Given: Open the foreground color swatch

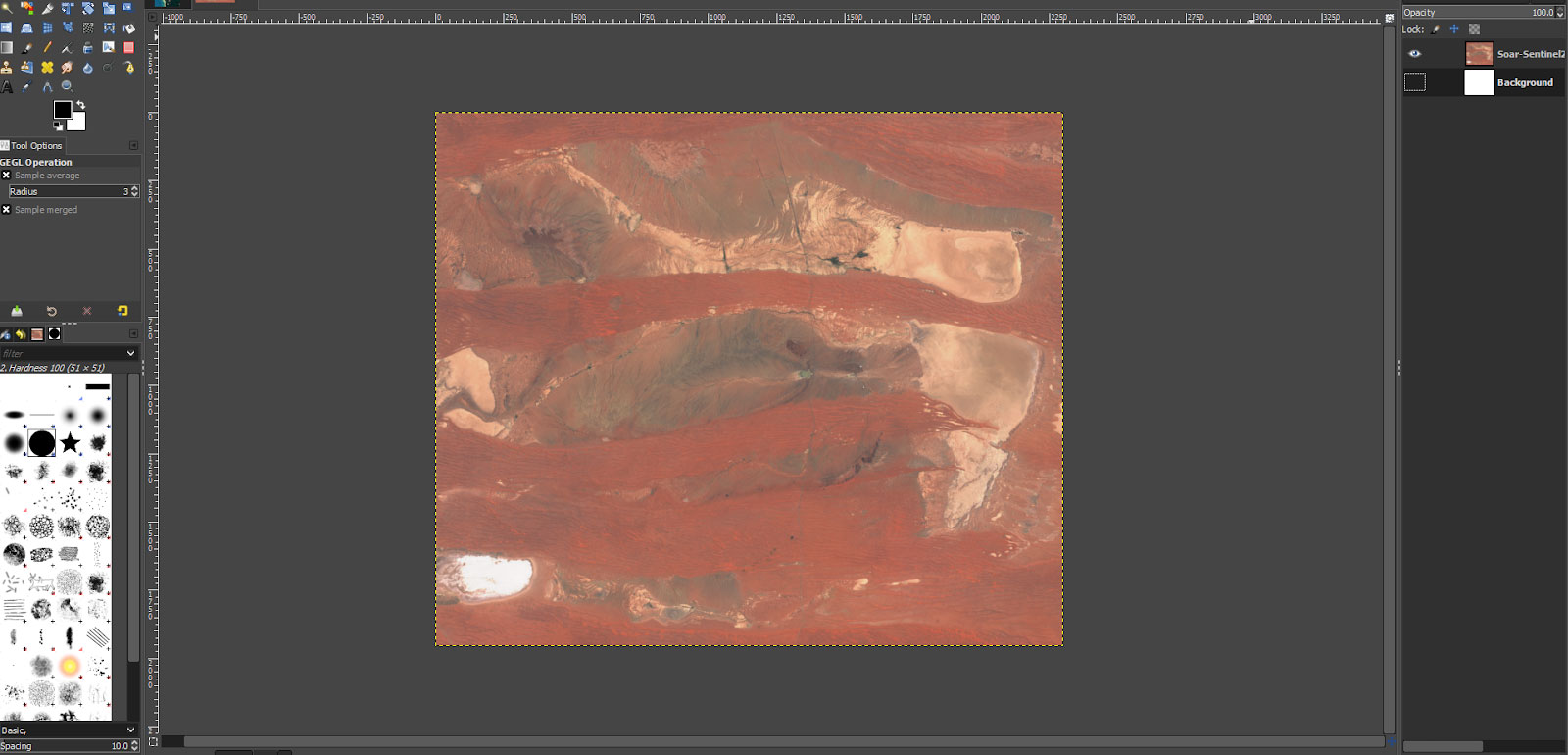Looking at the screenshot, I should point(62,110).
